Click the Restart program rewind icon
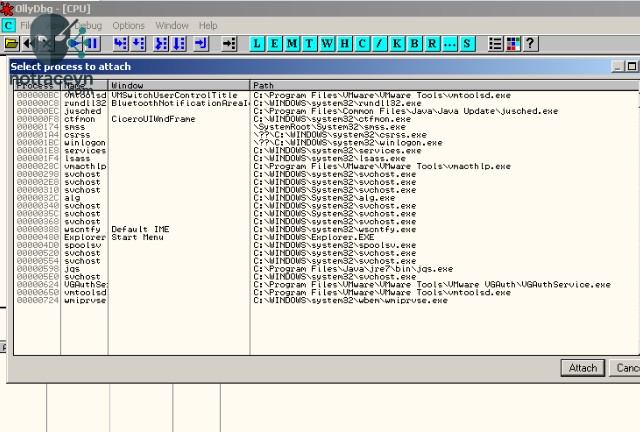640x432 pixels. click(x=28, y=44)
